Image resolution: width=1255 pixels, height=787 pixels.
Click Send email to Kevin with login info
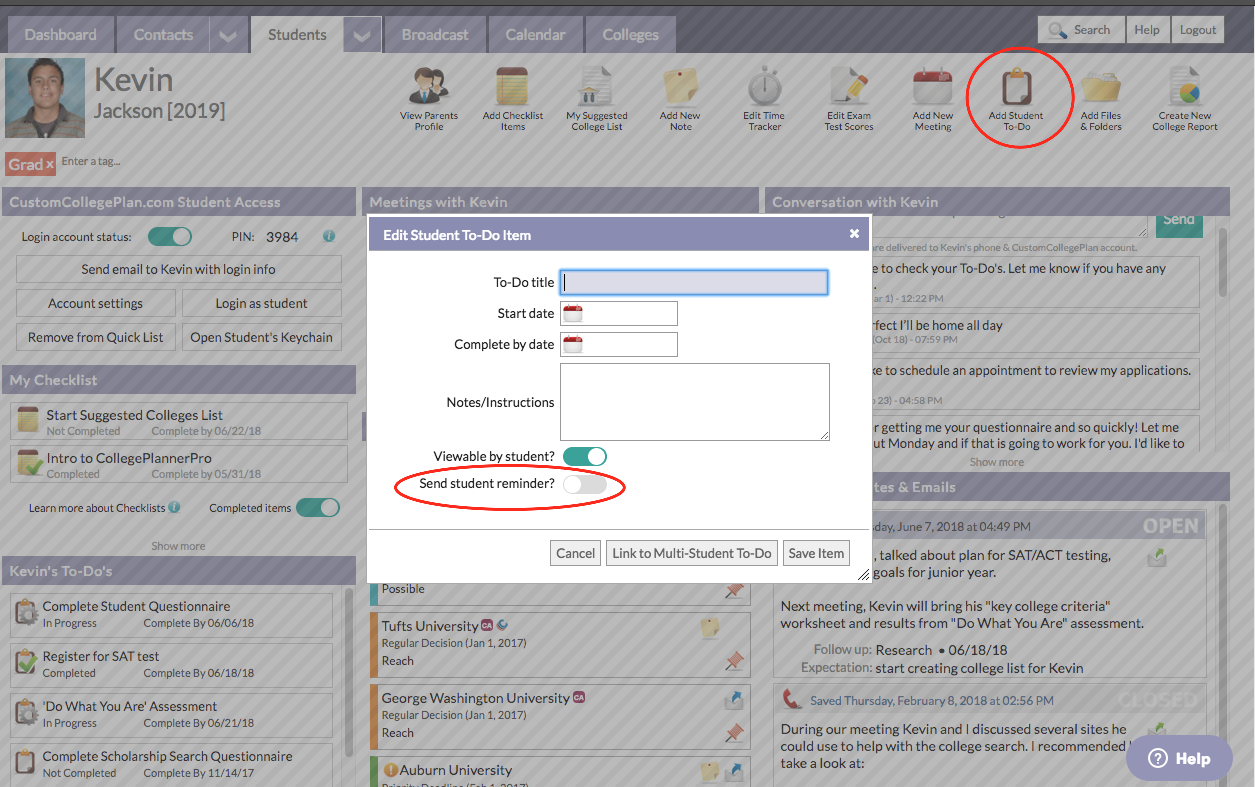tap(179, 269)
